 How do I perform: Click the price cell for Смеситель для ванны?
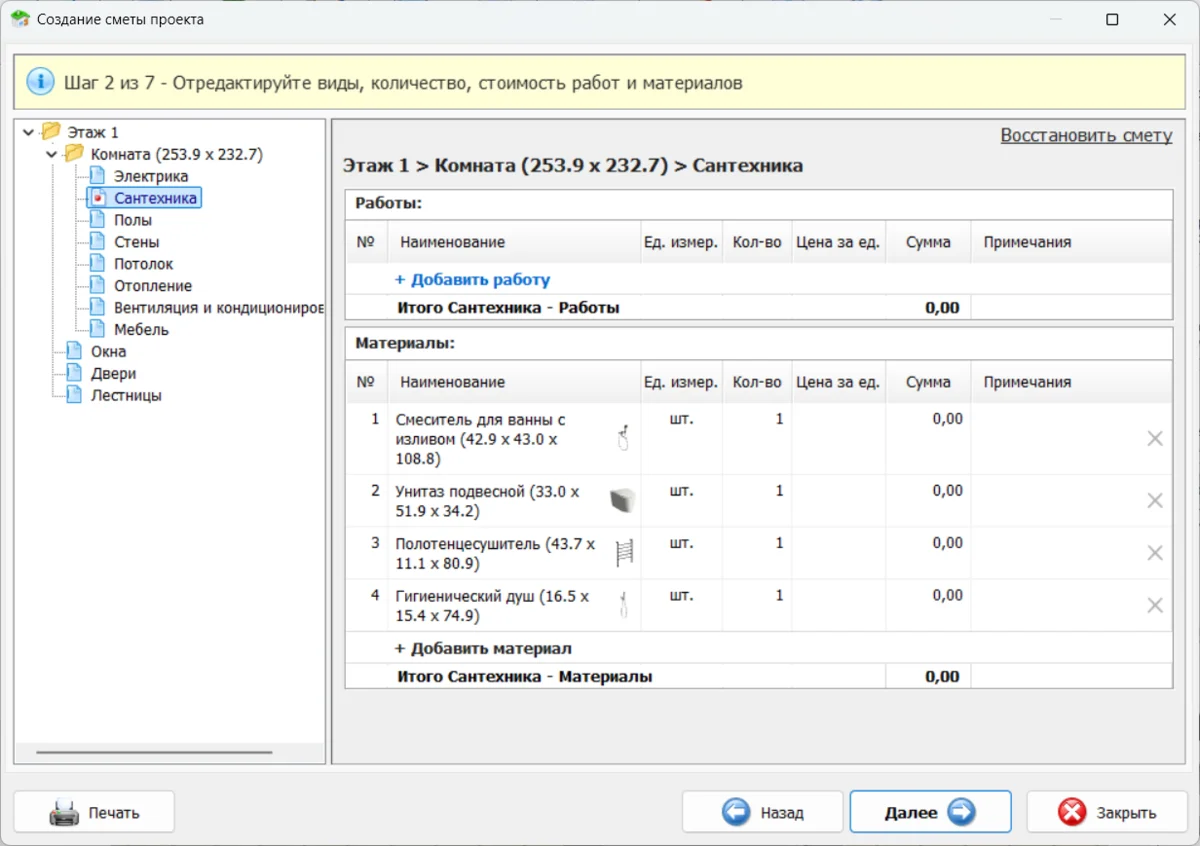pyautogui.click(x=838, y=439)
